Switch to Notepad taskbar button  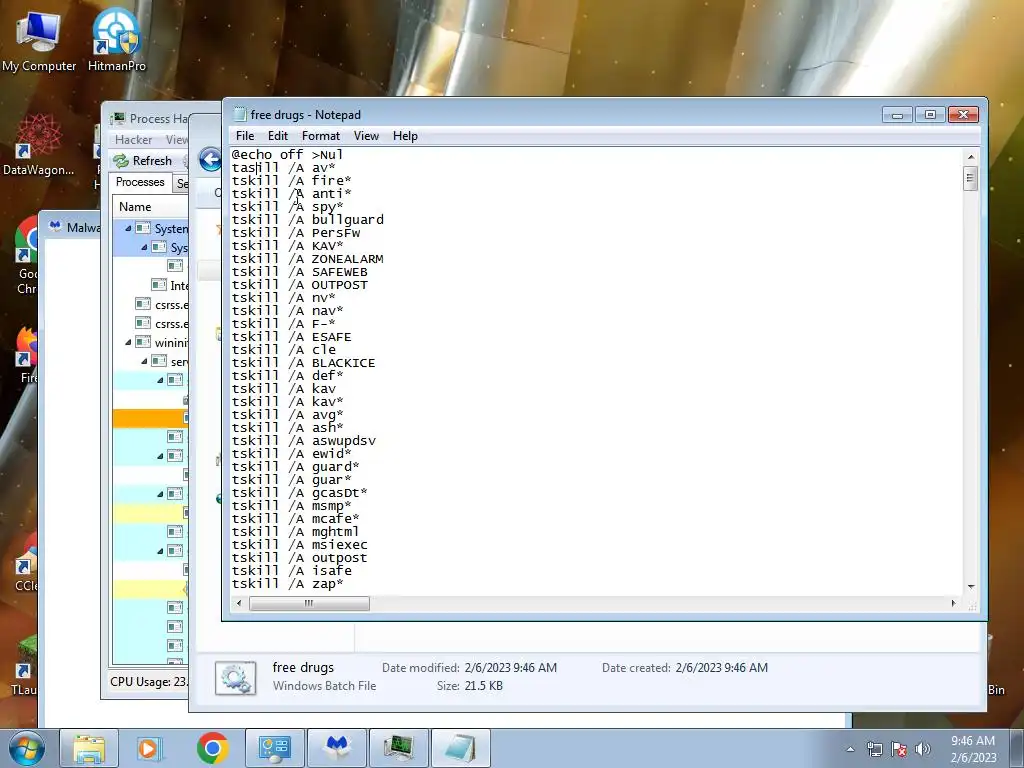(x=461, y=748)
